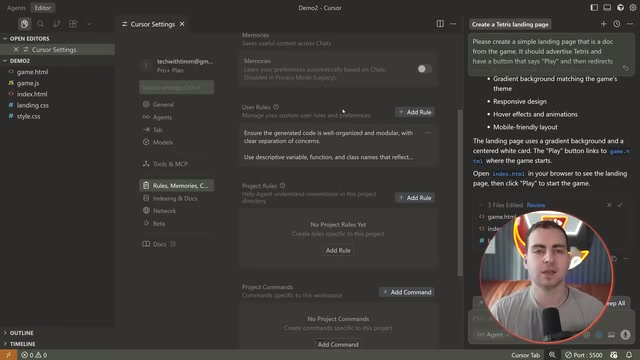Viewport: 640px width, 360px height.
Task: Switch to Agents mode
Action: click(x=16, y=8)
